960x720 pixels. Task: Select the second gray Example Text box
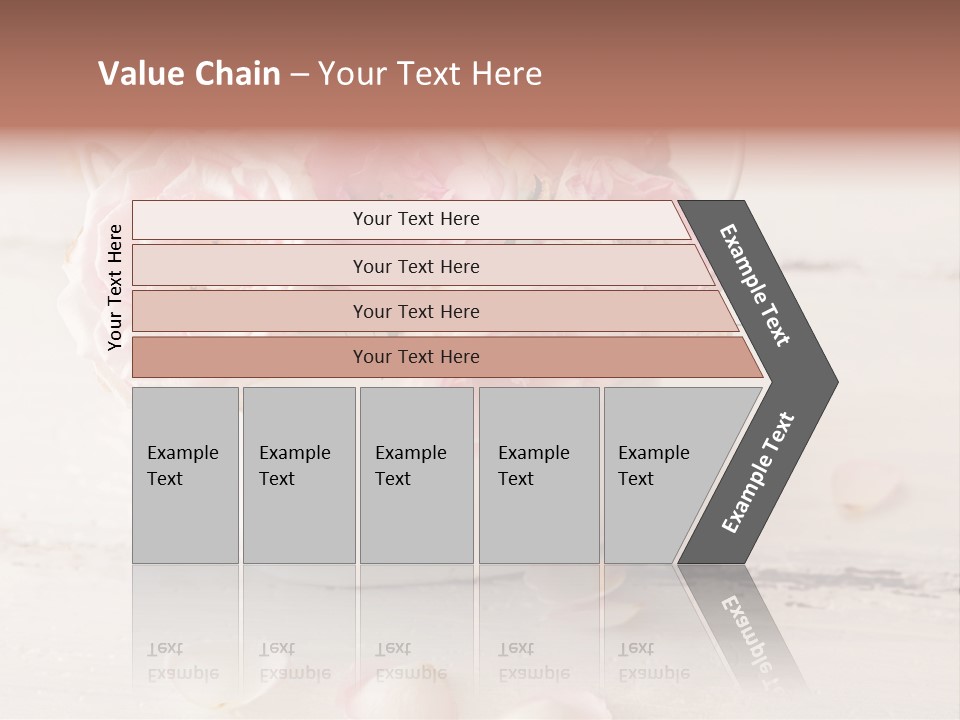pyautogui.click(x=299, y=475)
